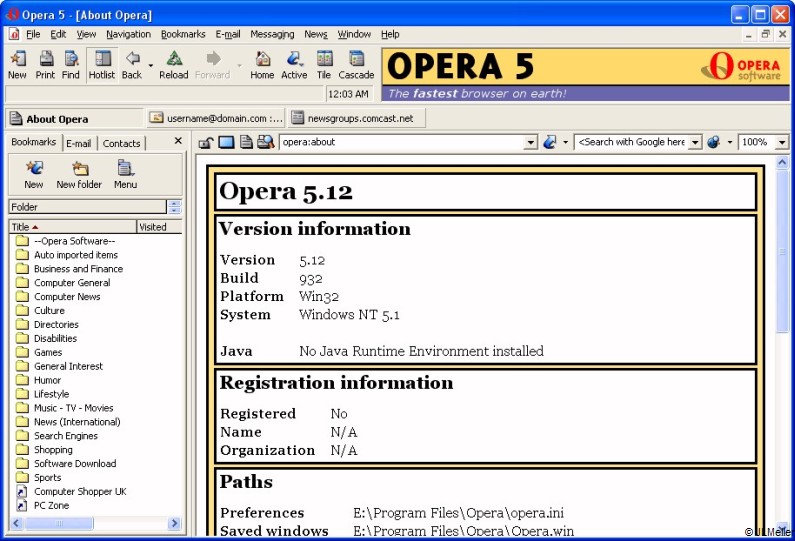This screenshot has height=541, width=795.
Task: Reload the page with the Reload icon
Action: (173, 65)
